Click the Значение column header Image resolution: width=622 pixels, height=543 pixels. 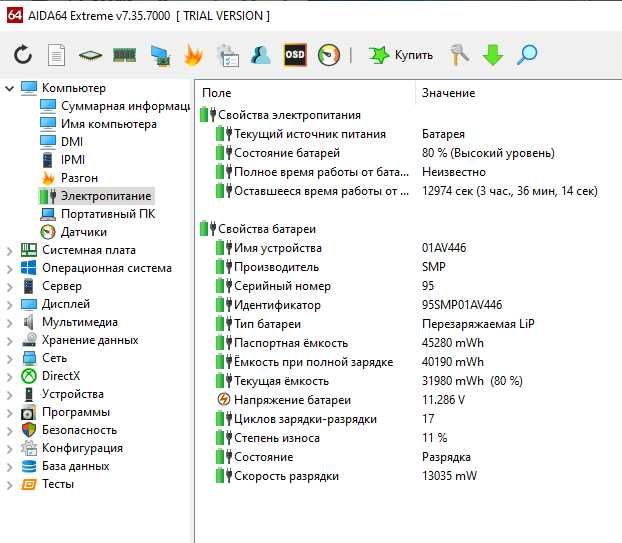[x=448, y=93]
